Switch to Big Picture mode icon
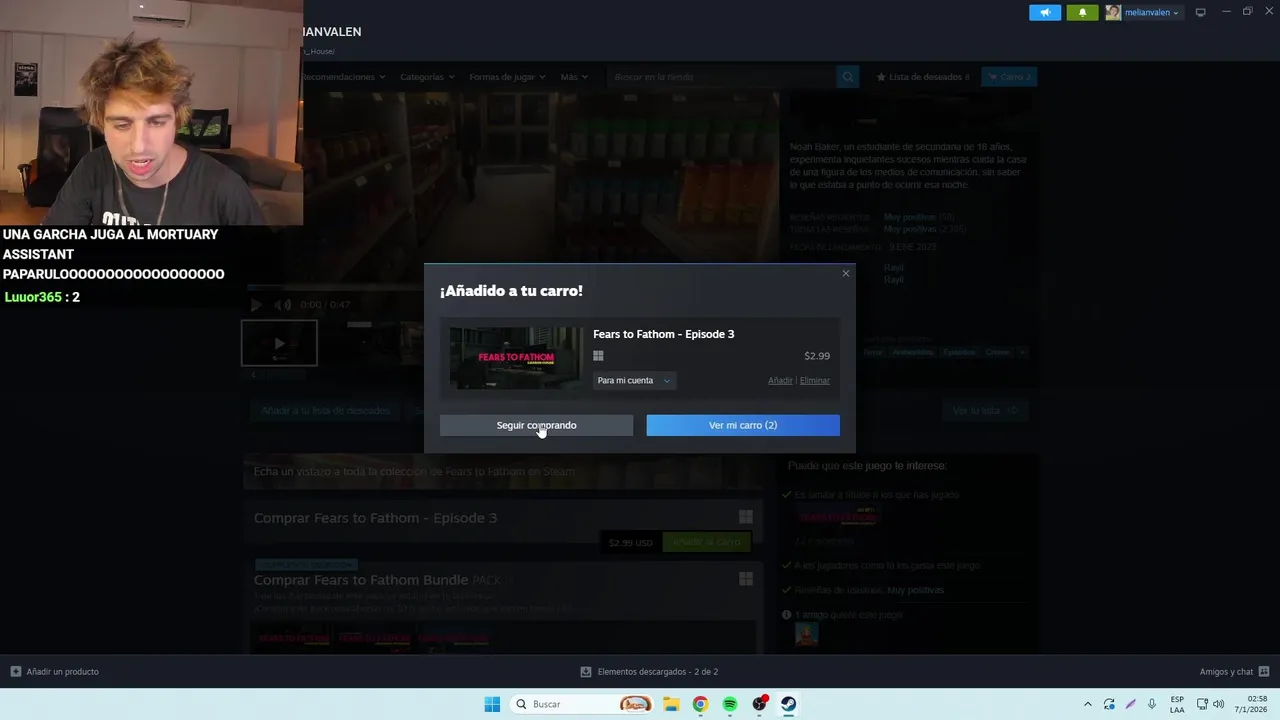Screen dimensions: 1280x720 click(x=1201, y=12)
